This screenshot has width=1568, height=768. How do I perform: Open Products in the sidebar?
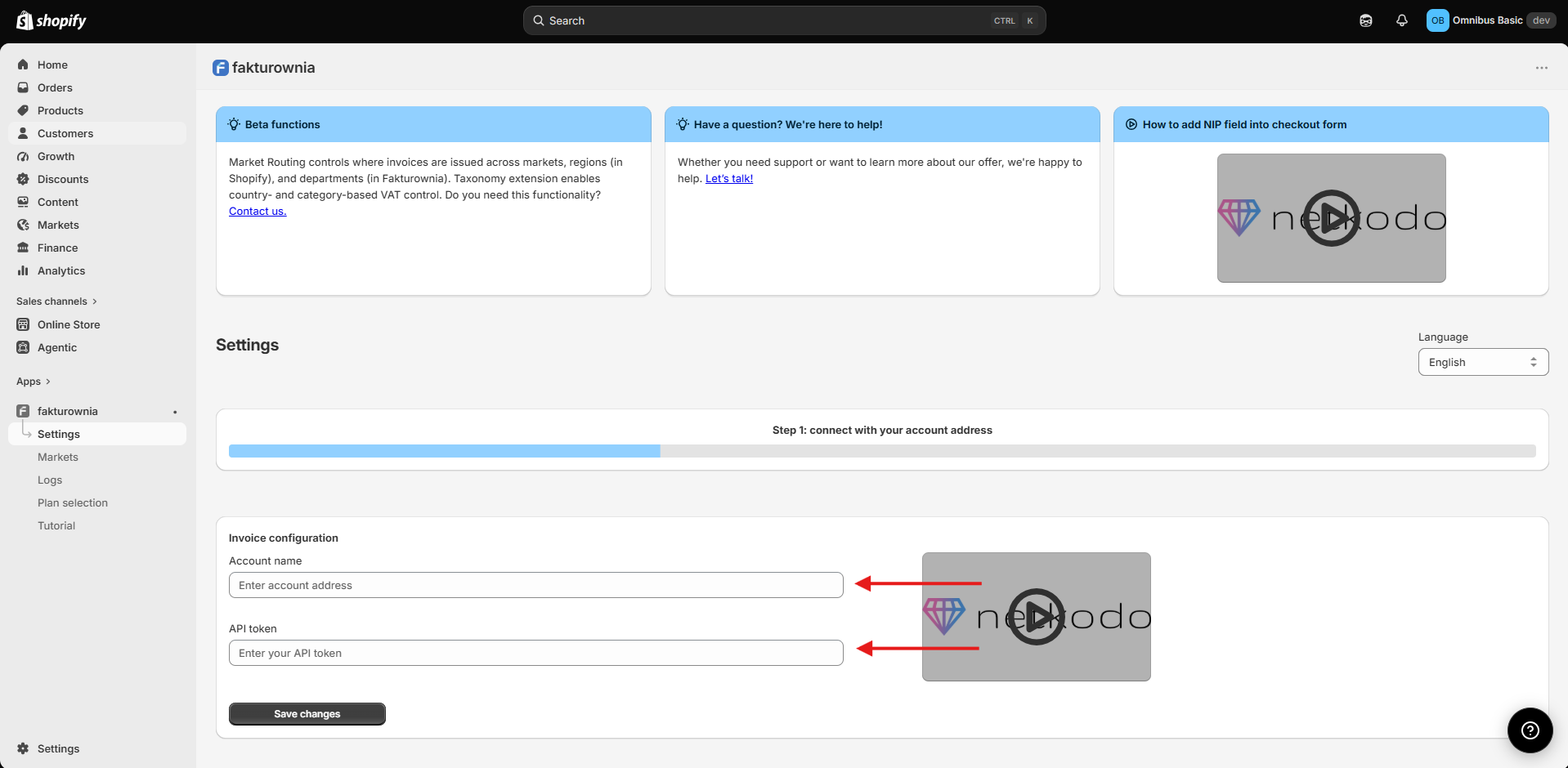(x=97, y=110)
